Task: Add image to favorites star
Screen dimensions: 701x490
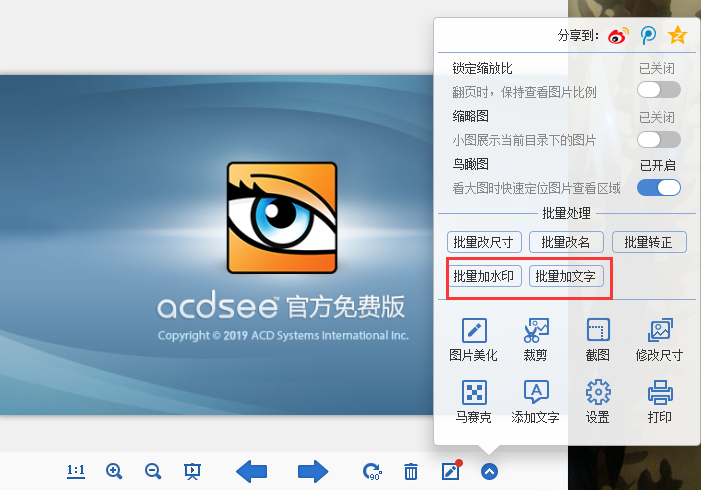Action: coord(678,36)
